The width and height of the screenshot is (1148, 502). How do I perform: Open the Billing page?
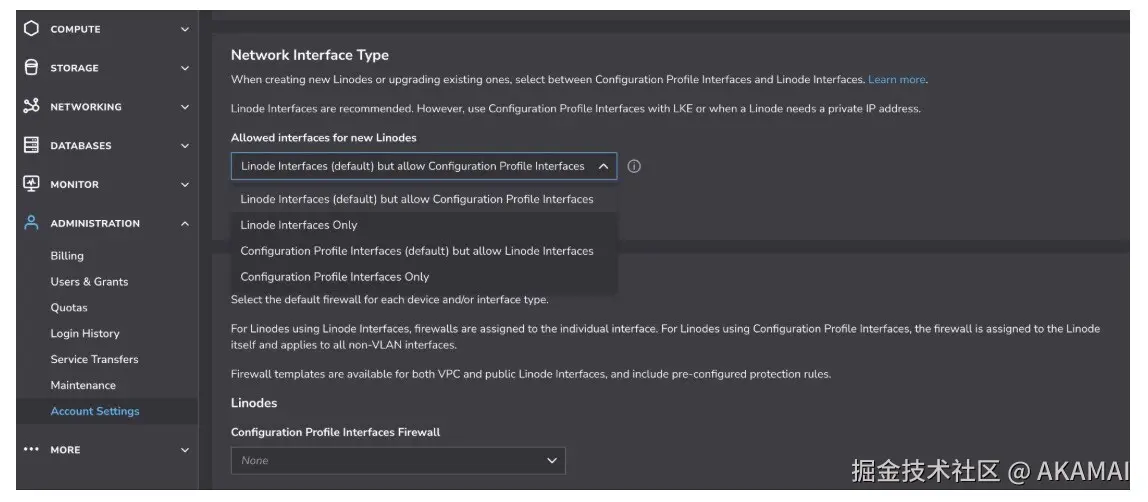coord(67,255)
